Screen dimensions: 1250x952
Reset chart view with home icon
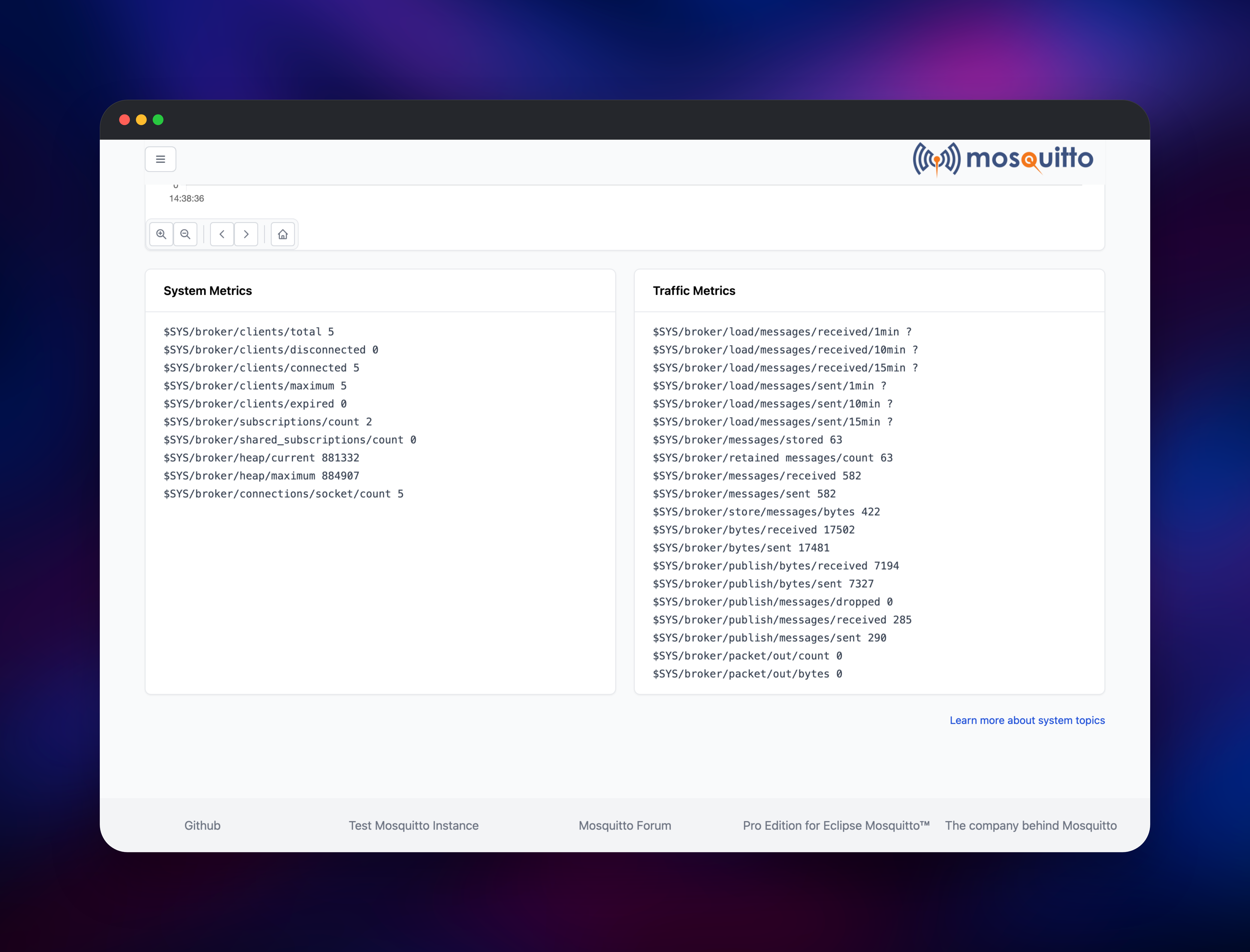point(283,234)
